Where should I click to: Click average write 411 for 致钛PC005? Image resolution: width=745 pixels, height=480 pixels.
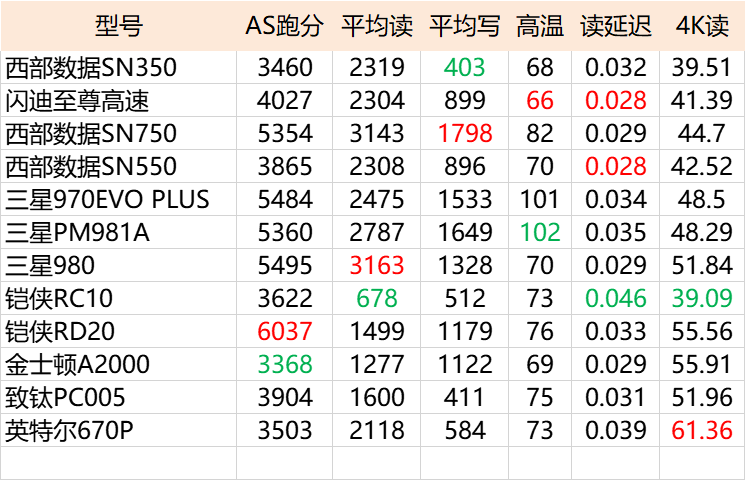pyautogui.click(x=465, y=397)
